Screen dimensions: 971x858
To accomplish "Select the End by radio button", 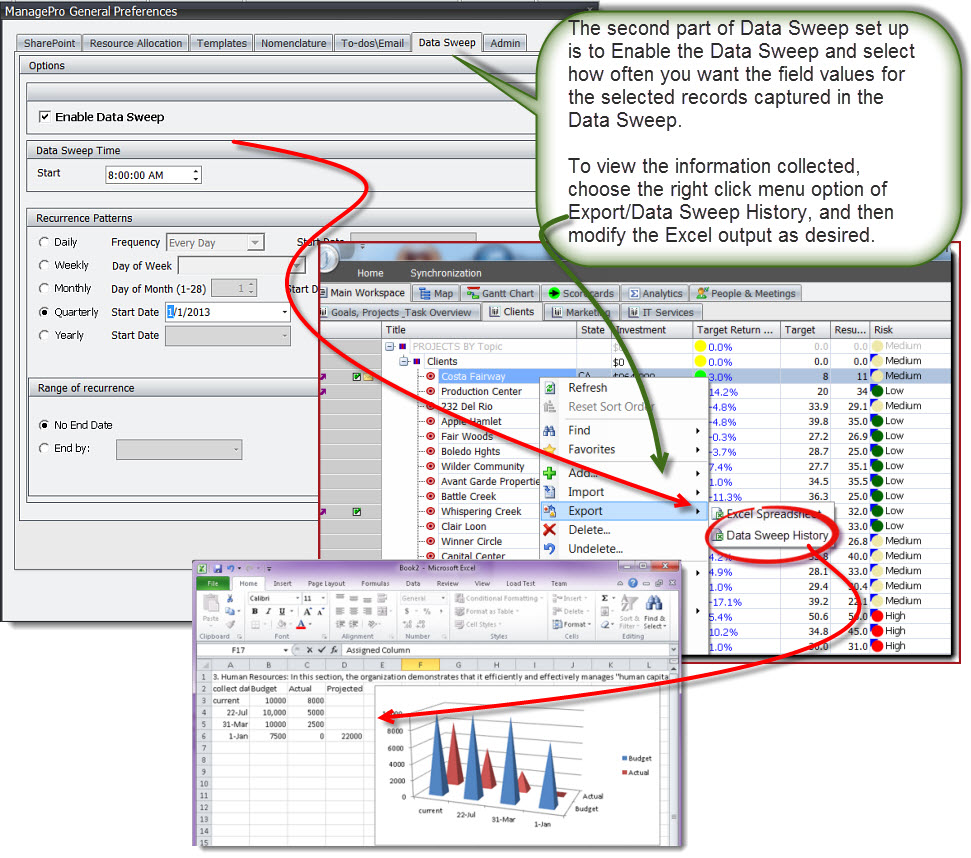I will (x=43, y=448).
